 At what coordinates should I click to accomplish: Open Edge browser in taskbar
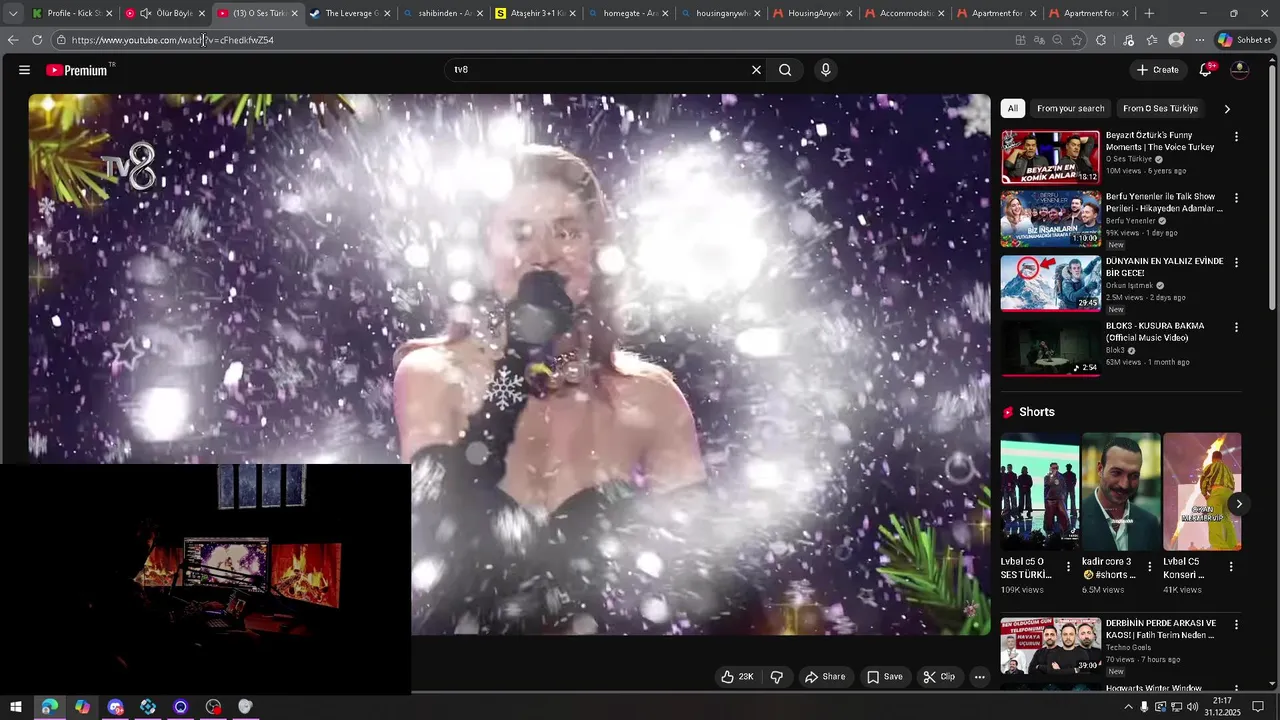tap(49, 707)
